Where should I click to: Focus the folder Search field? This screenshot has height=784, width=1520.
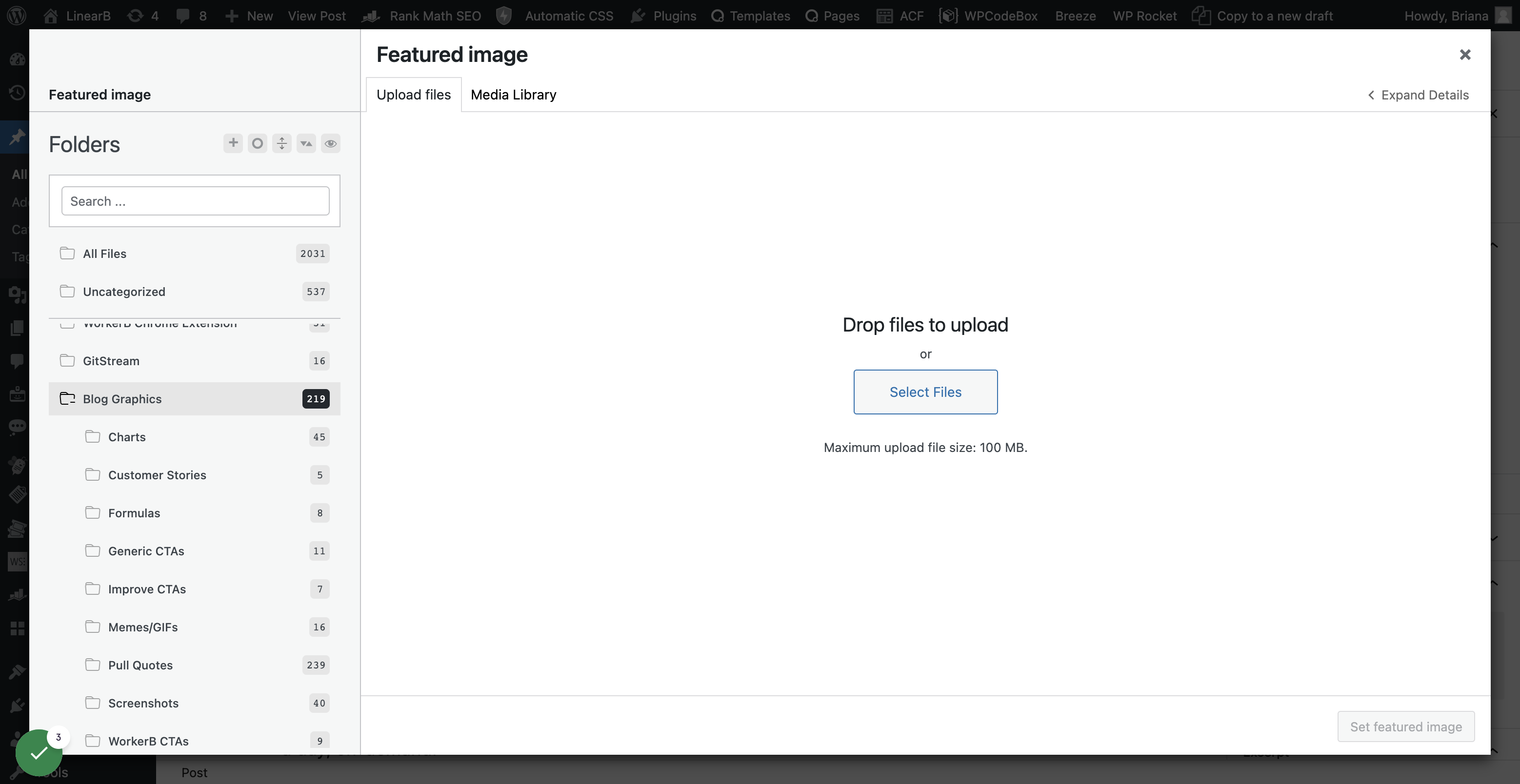195,200
